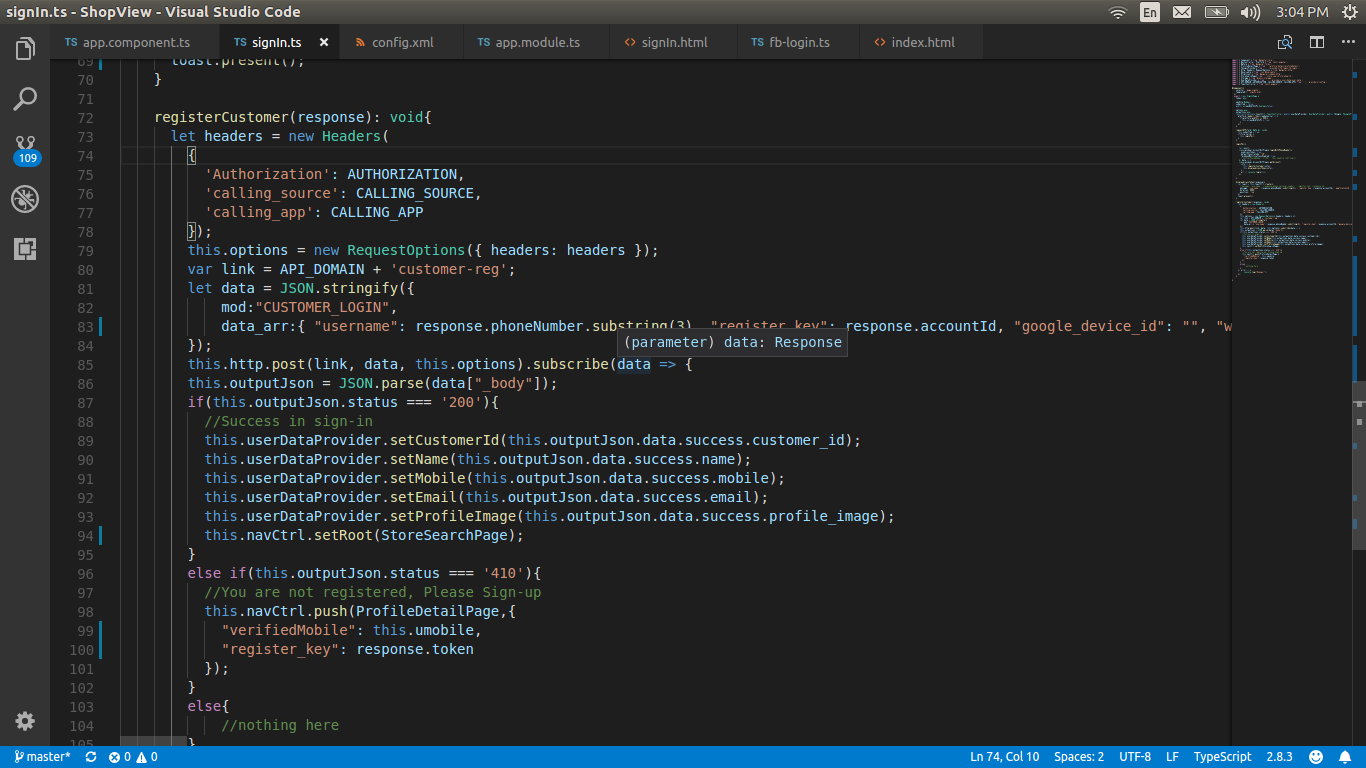This screenshot has height=768, width=1366.
Task: Send feedback via the smiley icon
Action: 1316,757
